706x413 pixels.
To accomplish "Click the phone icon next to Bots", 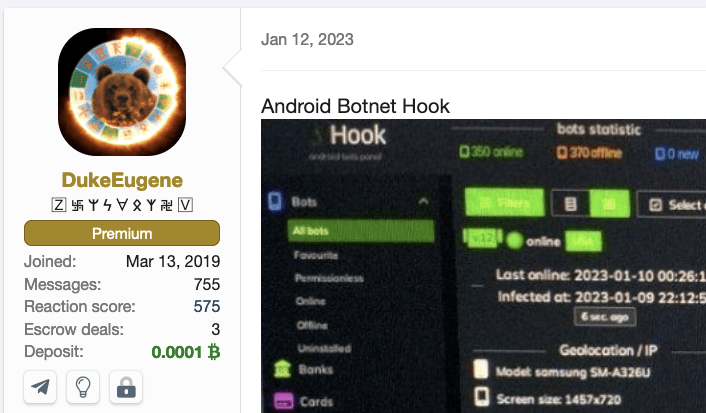I will (x=275, y=202).
